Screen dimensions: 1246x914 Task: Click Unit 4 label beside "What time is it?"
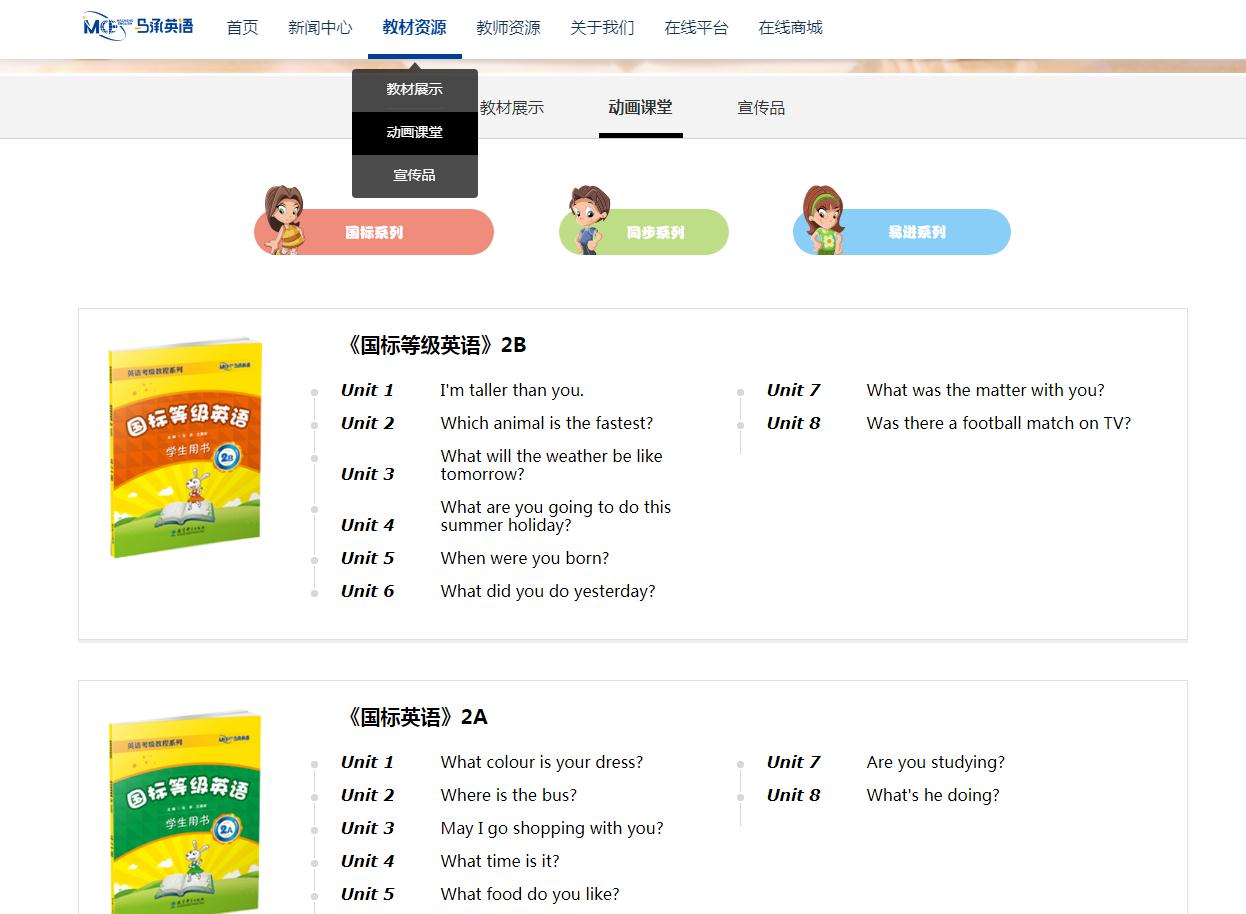pyautogui.click(x=368, y=862)
